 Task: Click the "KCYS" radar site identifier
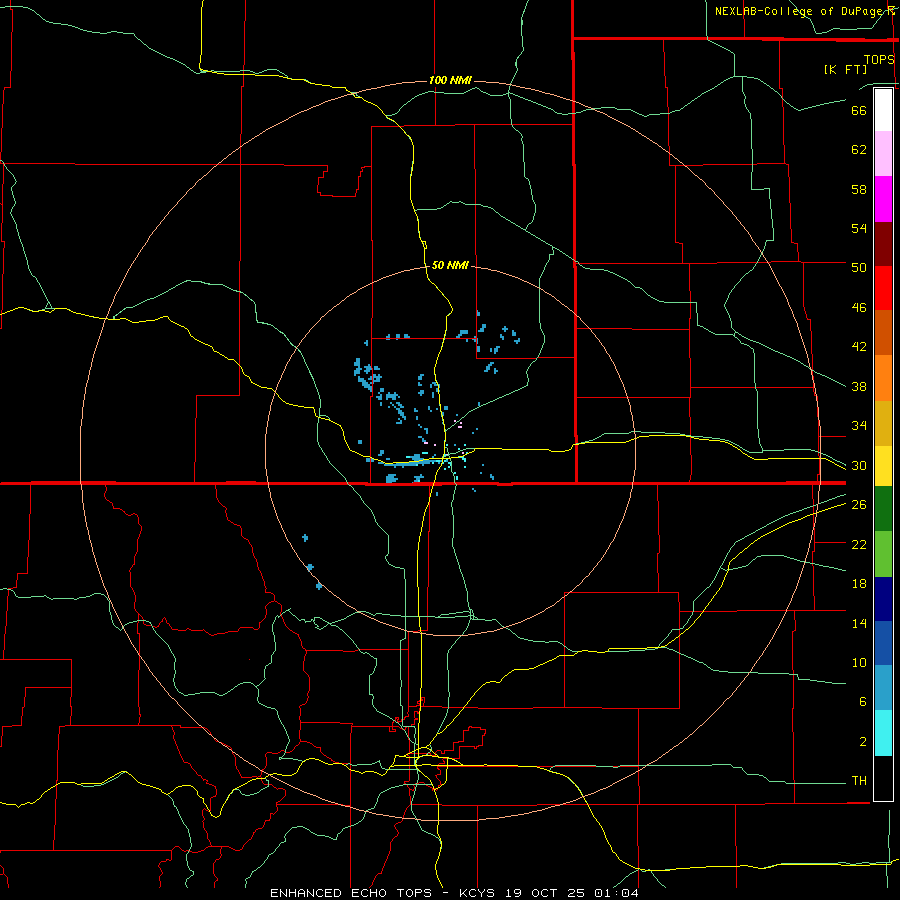pos(479,893)
